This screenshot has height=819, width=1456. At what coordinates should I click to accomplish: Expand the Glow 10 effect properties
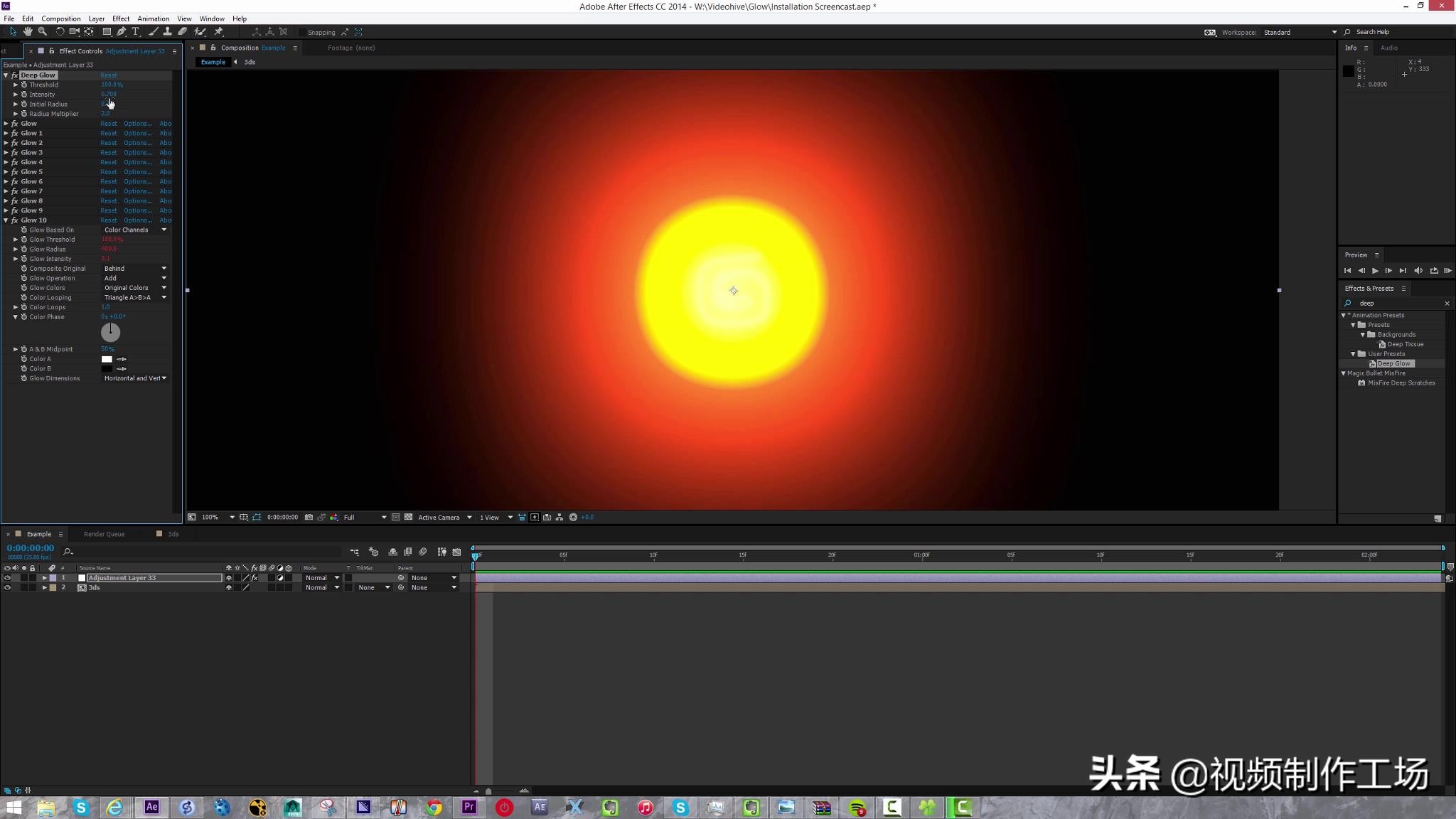(x=6, y=220)
